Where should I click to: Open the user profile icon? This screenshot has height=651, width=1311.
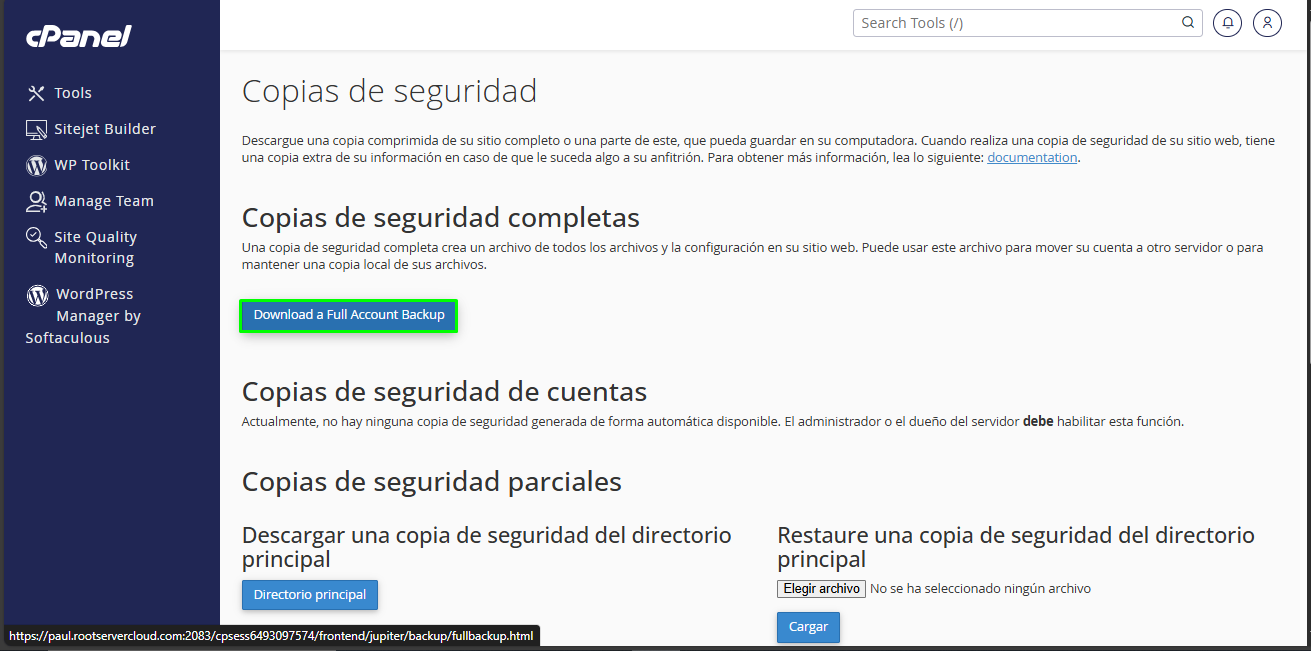click(1267, 22)
